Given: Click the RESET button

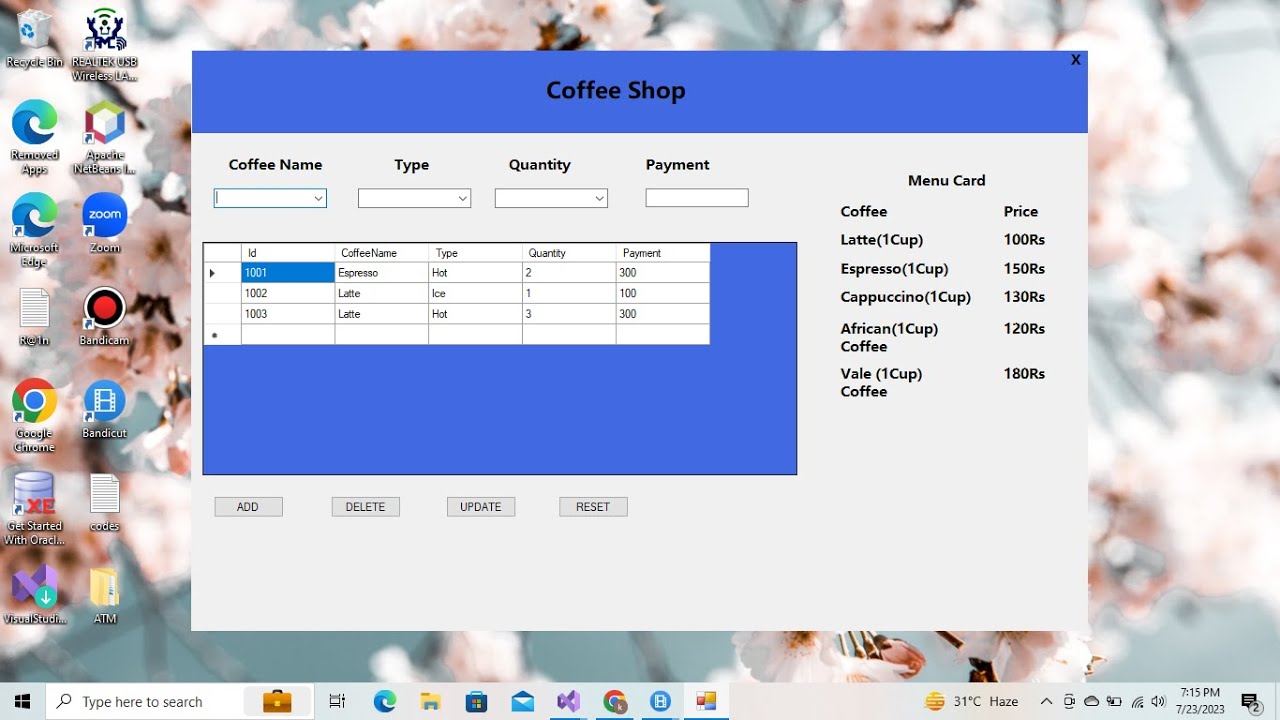Looking at the screenshot, I should [x=593, y=507].
